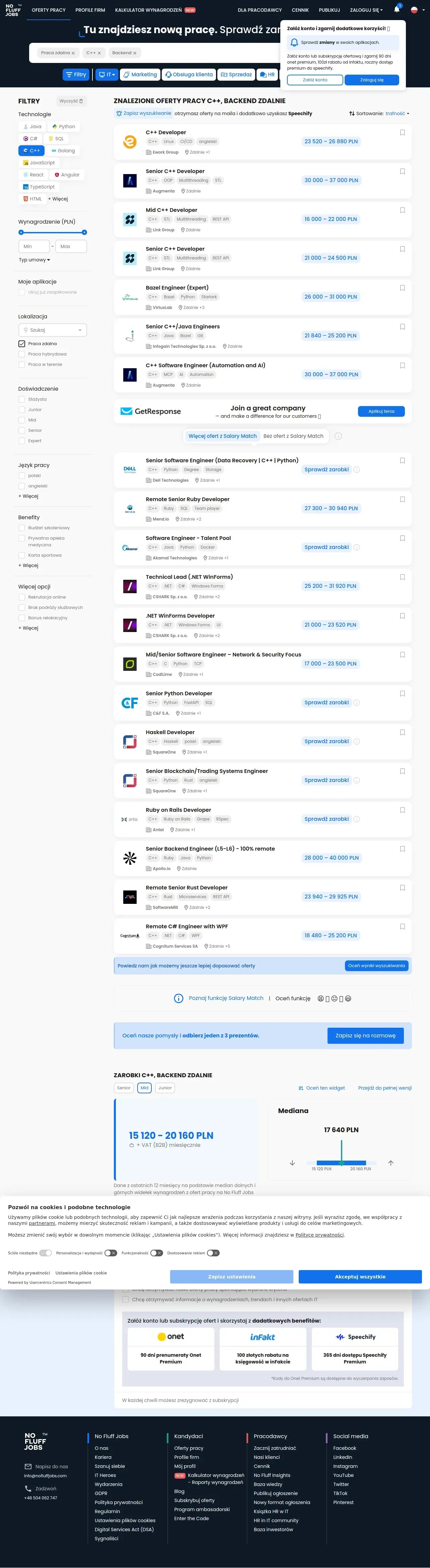This screenshot has width=430, height=1568.
Task: Open the 'Zaloguj się' header dropdown
Action: coord(366,10)
